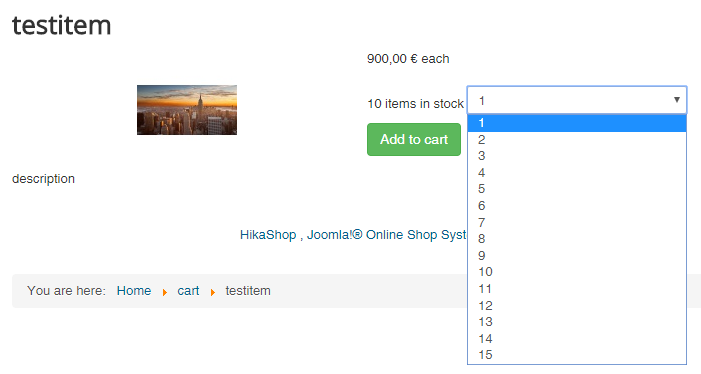Select quantity 12 from the list
Screen dimensions: 701x374
coord(577,305)
